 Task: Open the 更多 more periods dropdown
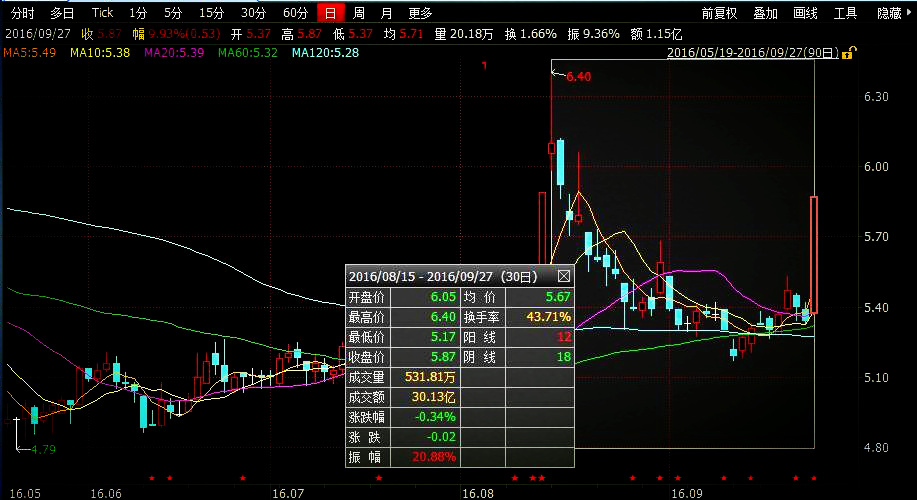click(421, 13)
